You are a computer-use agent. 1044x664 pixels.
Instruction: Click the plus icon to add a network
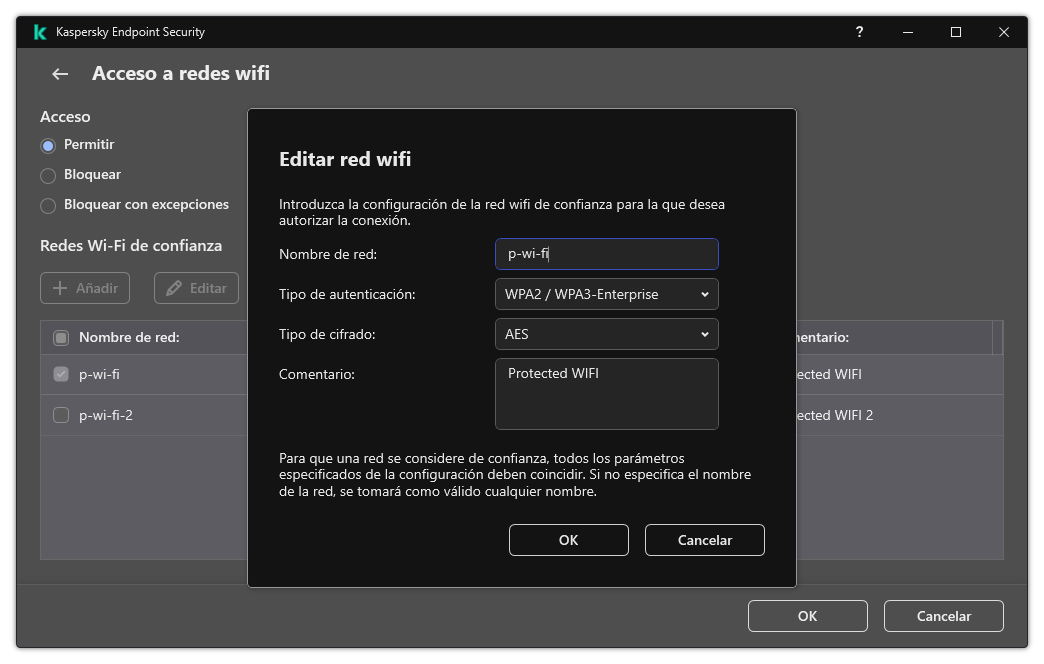point(59,288)
